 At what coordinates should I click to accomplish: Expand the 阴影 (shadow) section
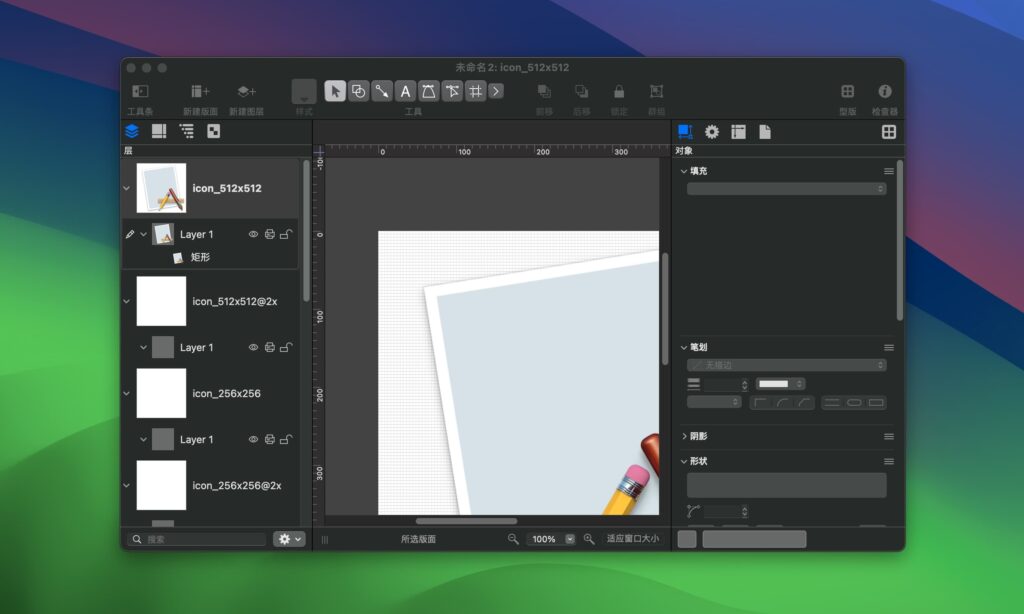(x=684, y=437)
